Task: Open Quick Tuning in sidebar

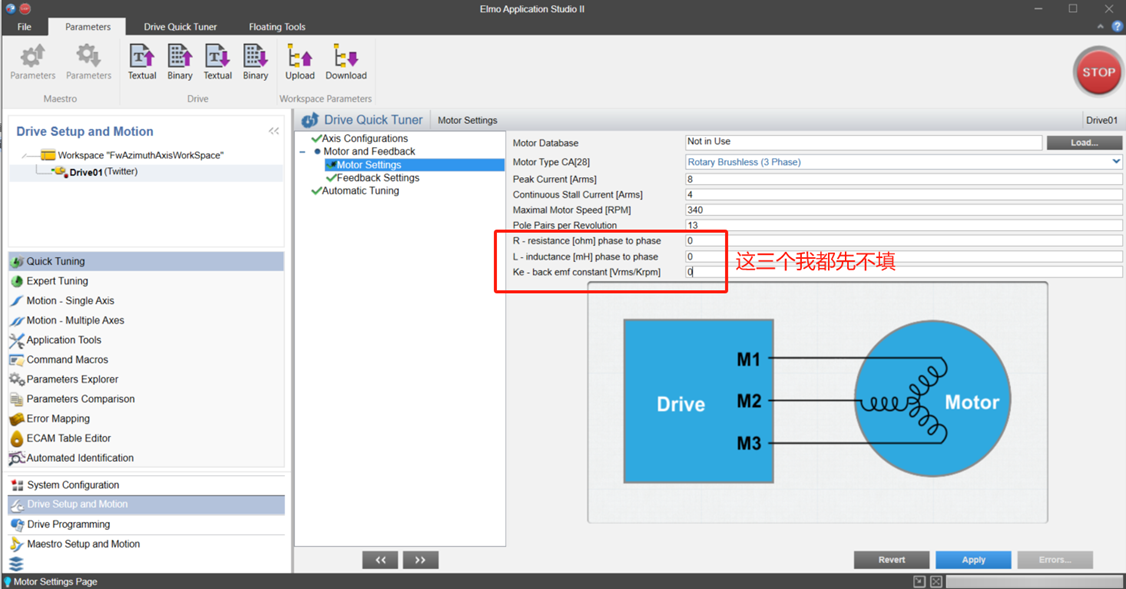Action: tap(146, 261)
